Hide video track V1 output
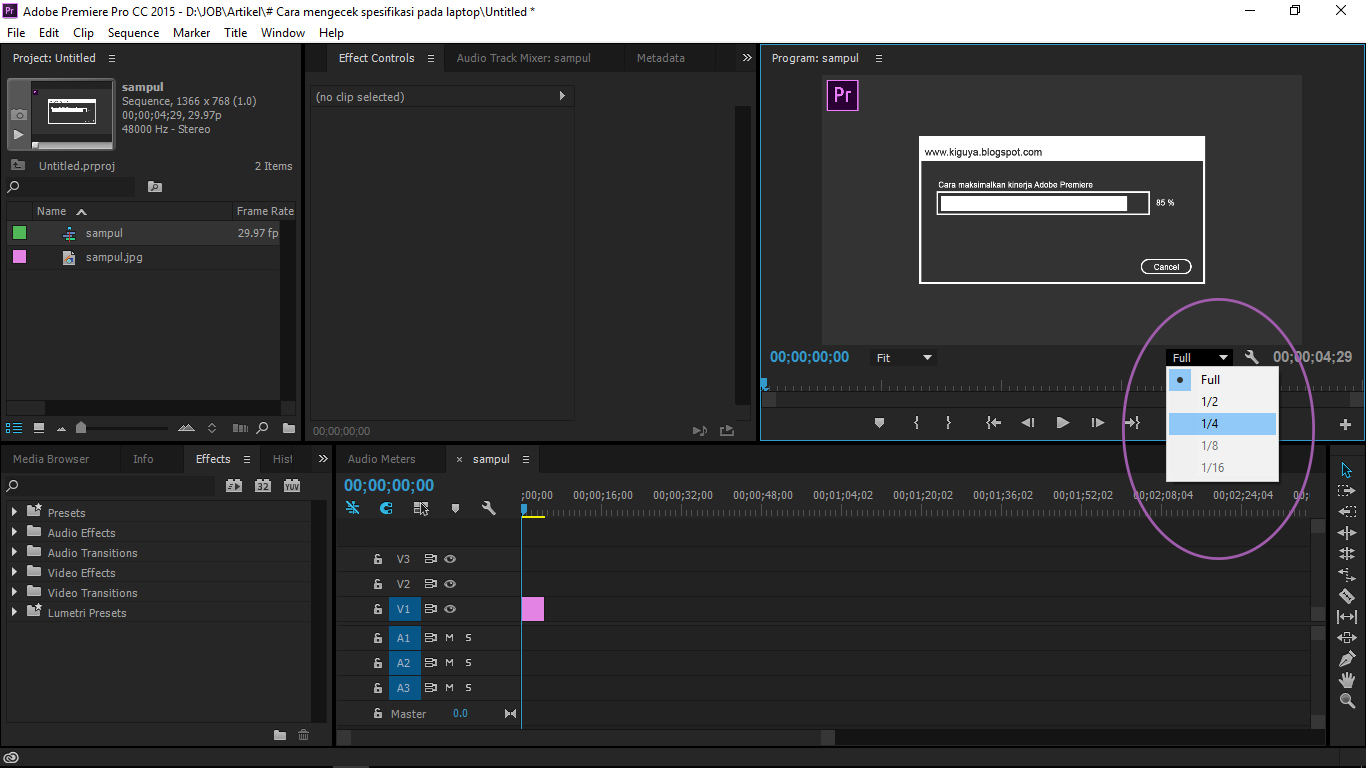The width and height of the screenshot is (1366, 768). [x=450, y=608]
